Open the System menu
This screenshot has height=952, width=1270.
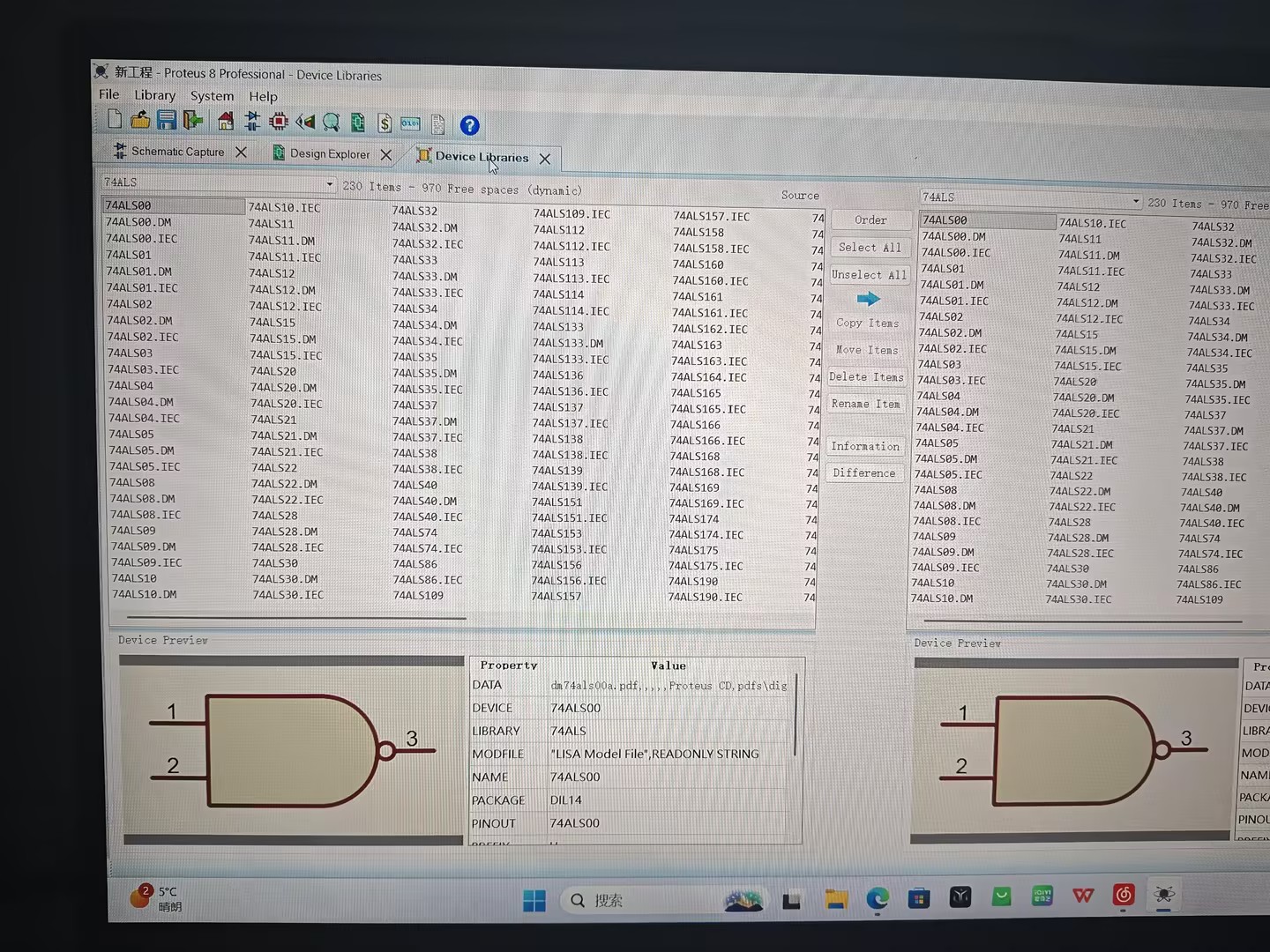tap(212, 96)
